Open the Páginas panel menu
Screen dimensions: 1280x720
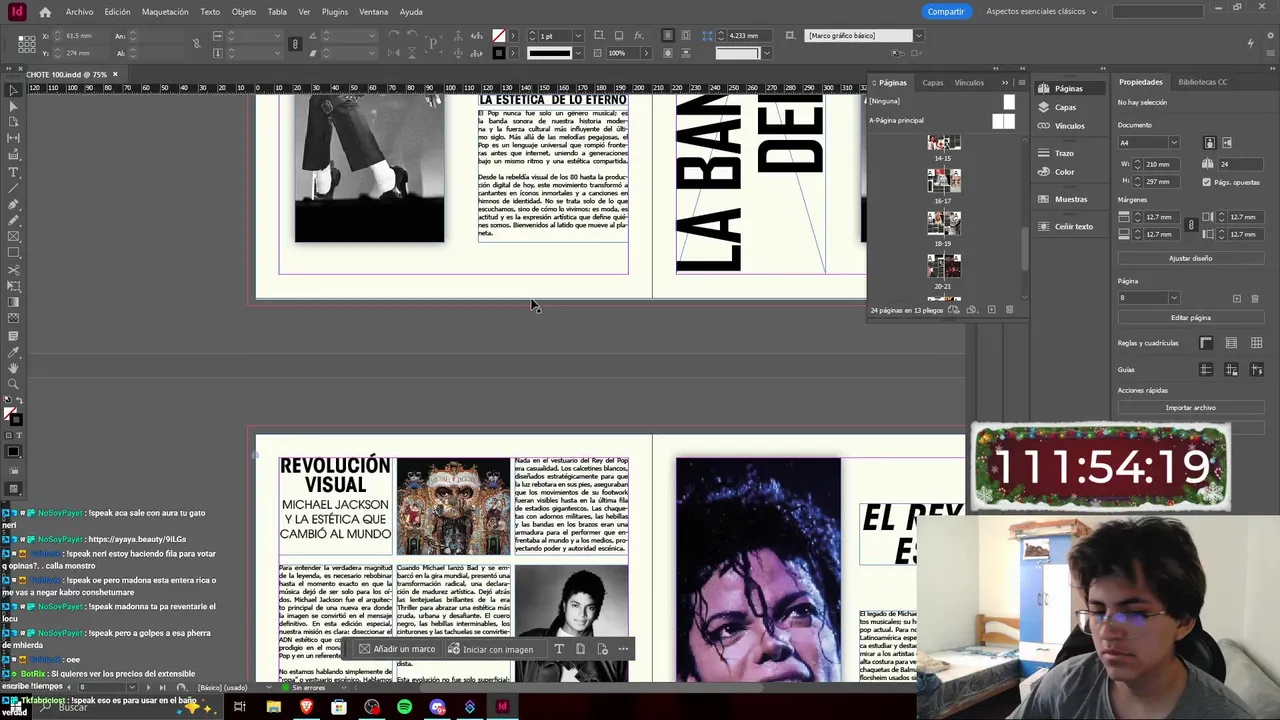click(x=1020, y=83)
